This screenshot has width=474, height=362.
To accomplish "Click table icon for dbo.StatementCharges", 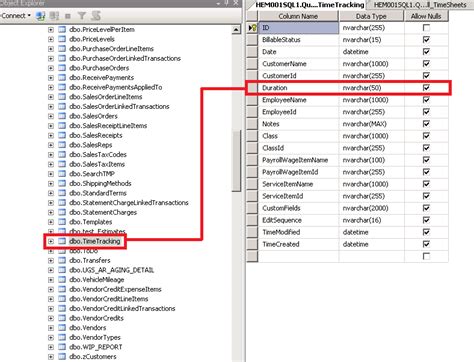I will pos(62,212).
